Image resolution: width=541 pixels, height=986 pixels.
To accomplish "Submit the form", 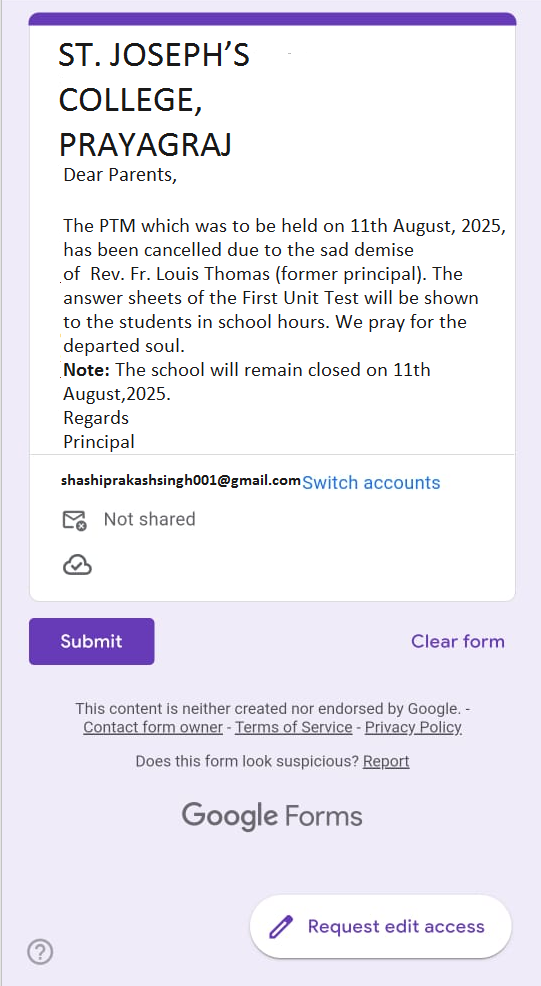I will 92,641.
